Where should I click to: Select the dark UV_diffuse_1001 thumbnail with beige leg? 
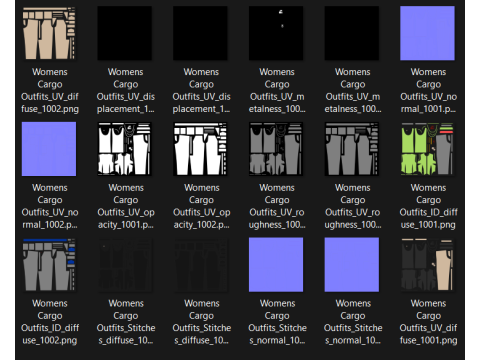427,264
